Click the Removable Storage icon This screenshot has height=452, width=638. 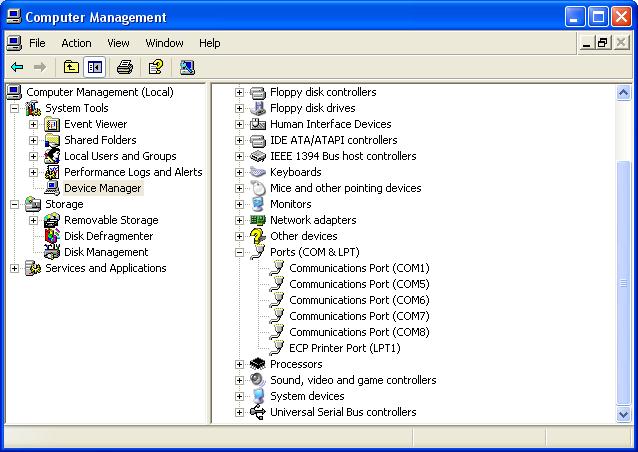click(x=52, y=220)
